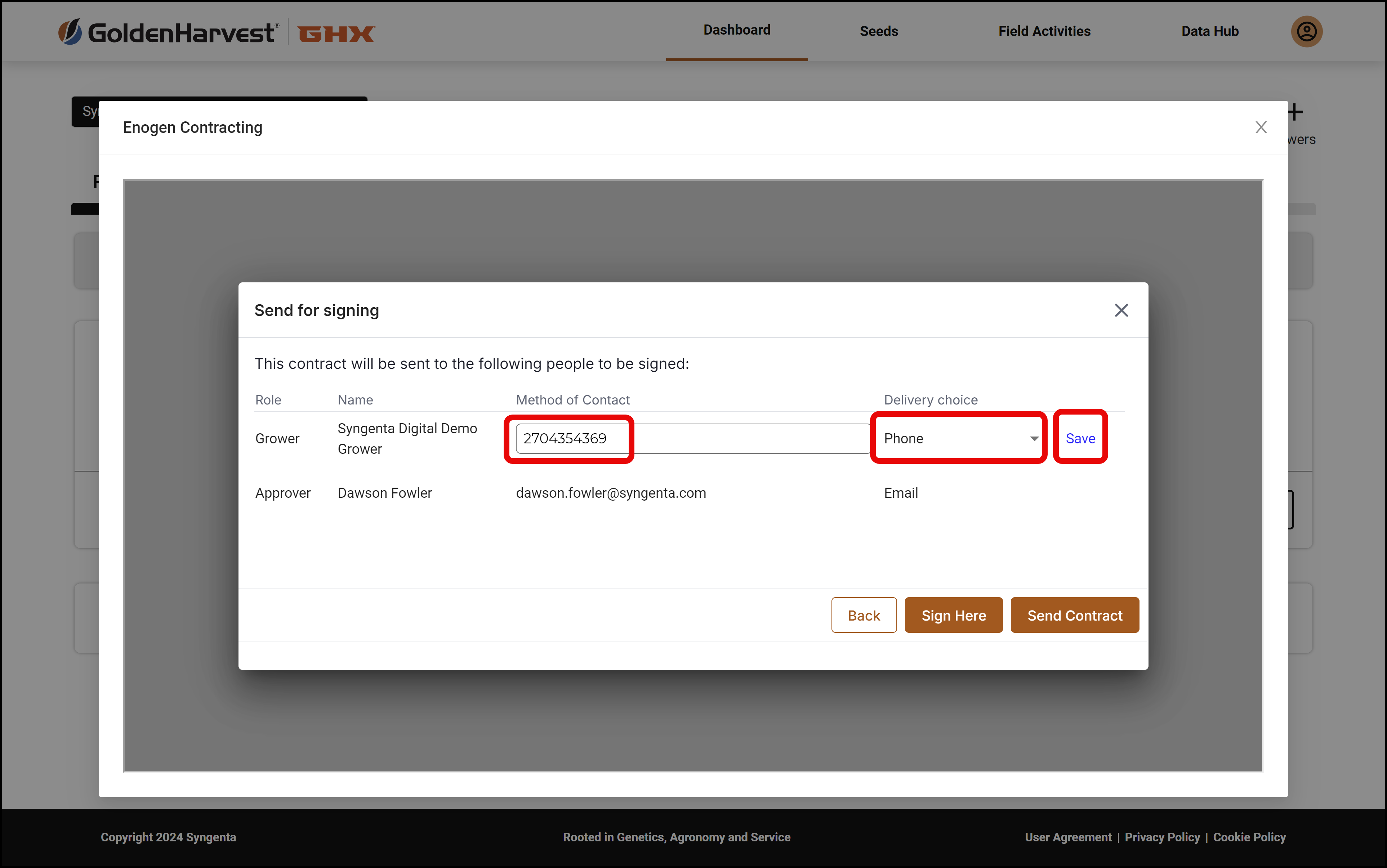Click the Back button
1387x868 pixels.
pyautogui.click(x=864, y=615)
